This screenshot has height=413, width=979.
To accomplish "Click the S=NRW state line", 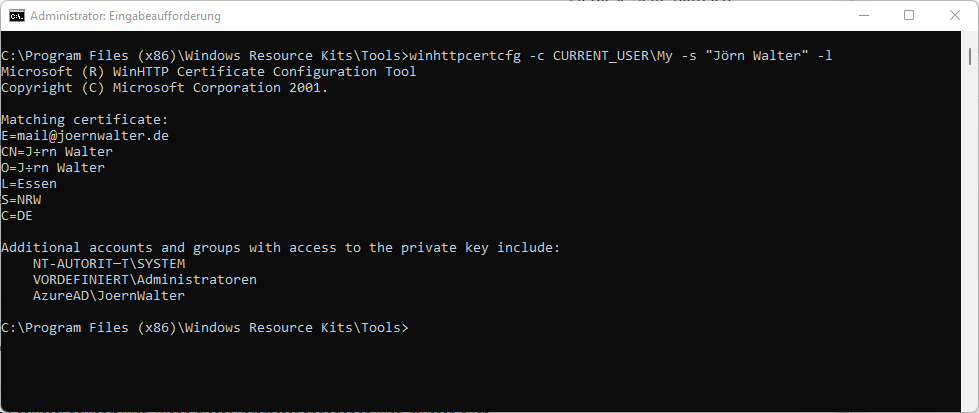I will pyautogui.click(x=21, y=199).
